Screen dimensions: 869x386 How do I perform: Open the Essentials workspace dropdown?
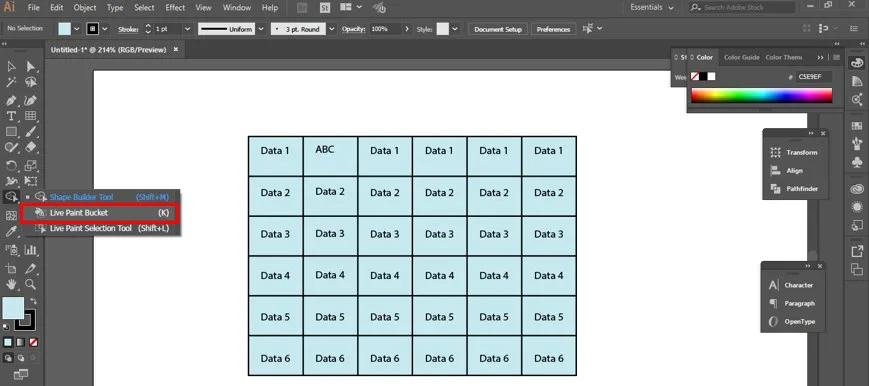click(652, 8)
